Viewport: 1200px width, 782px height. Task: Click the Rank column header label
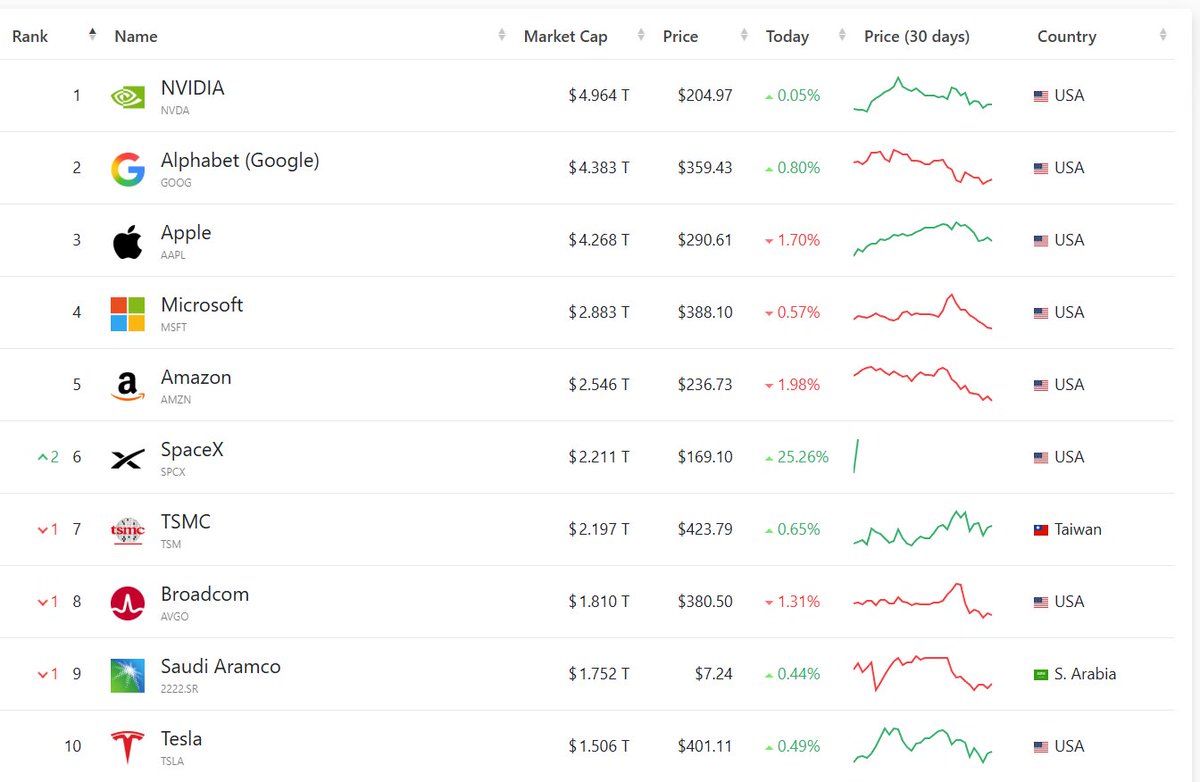30,36
